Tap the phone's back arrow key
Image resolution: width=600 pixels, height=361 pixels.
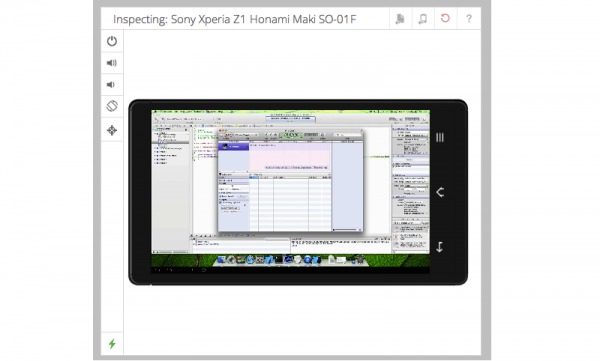tap(440, 192)
